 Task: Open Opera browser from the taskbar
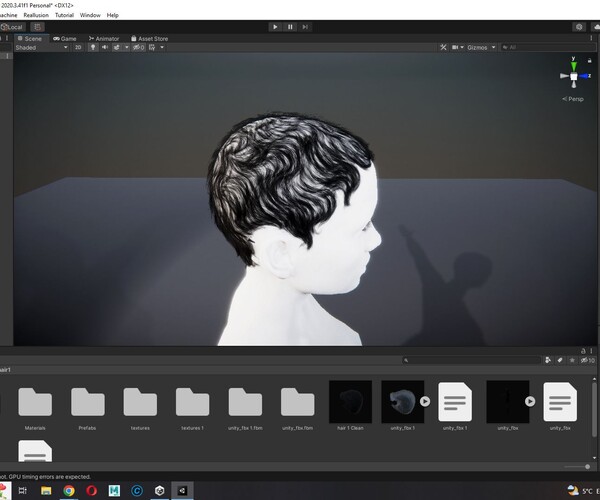pyautogui.click(x=91, y=490)
